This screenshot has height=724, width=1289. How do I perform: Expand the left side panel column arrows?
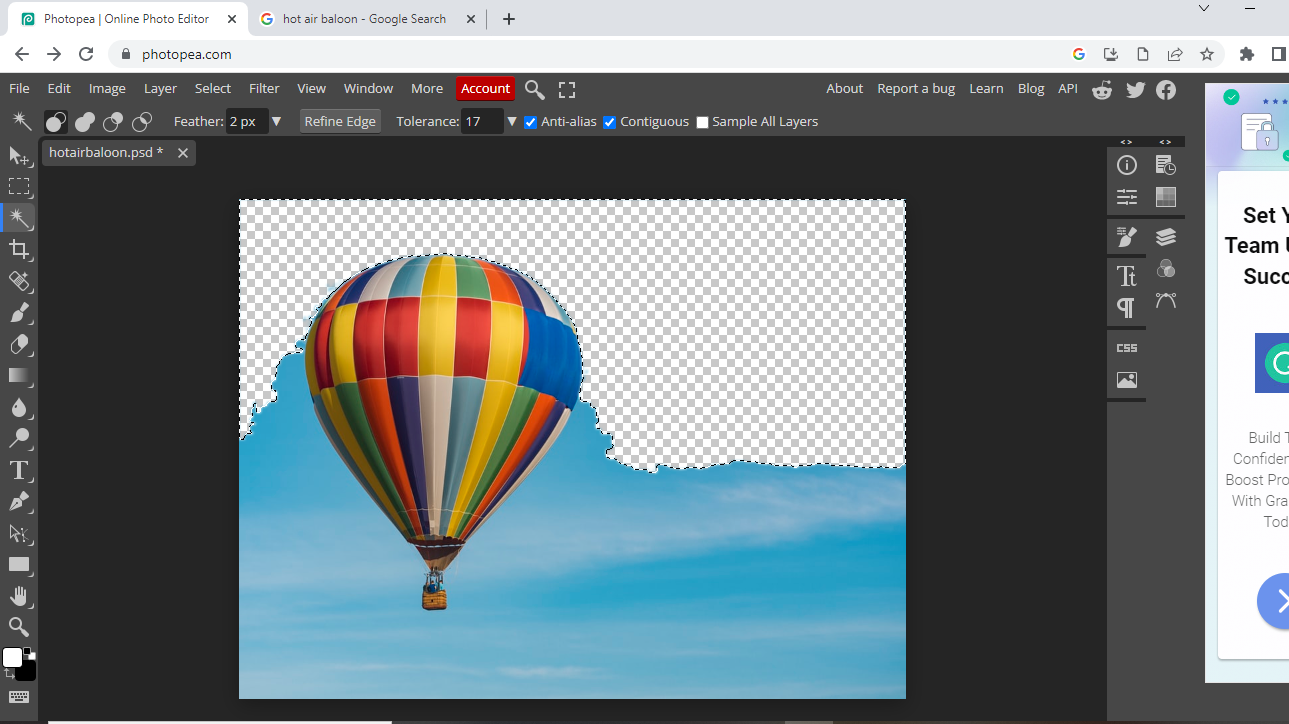tap(1126, 142)
